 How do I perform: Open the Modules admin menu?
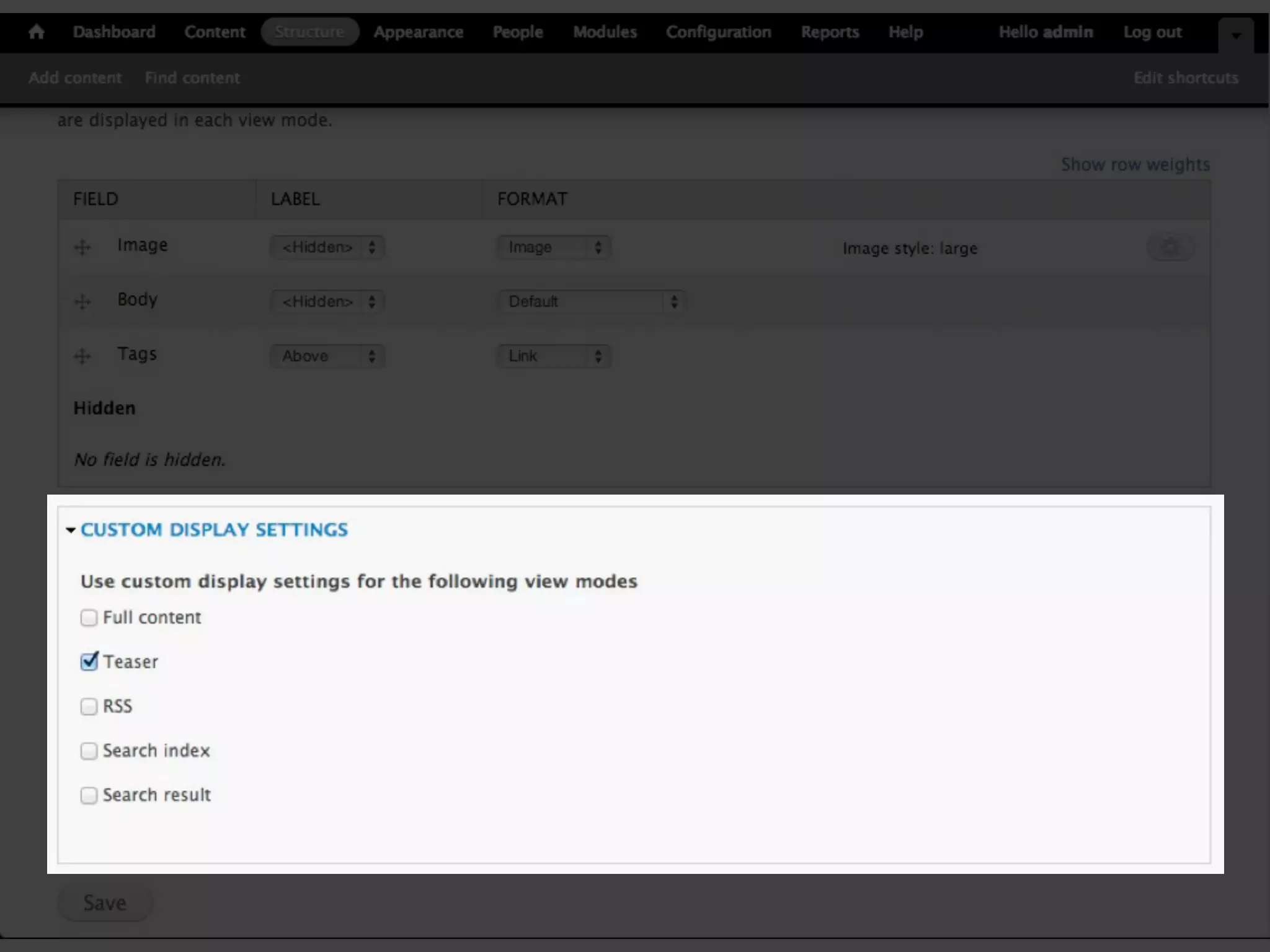tap(605, 32)
